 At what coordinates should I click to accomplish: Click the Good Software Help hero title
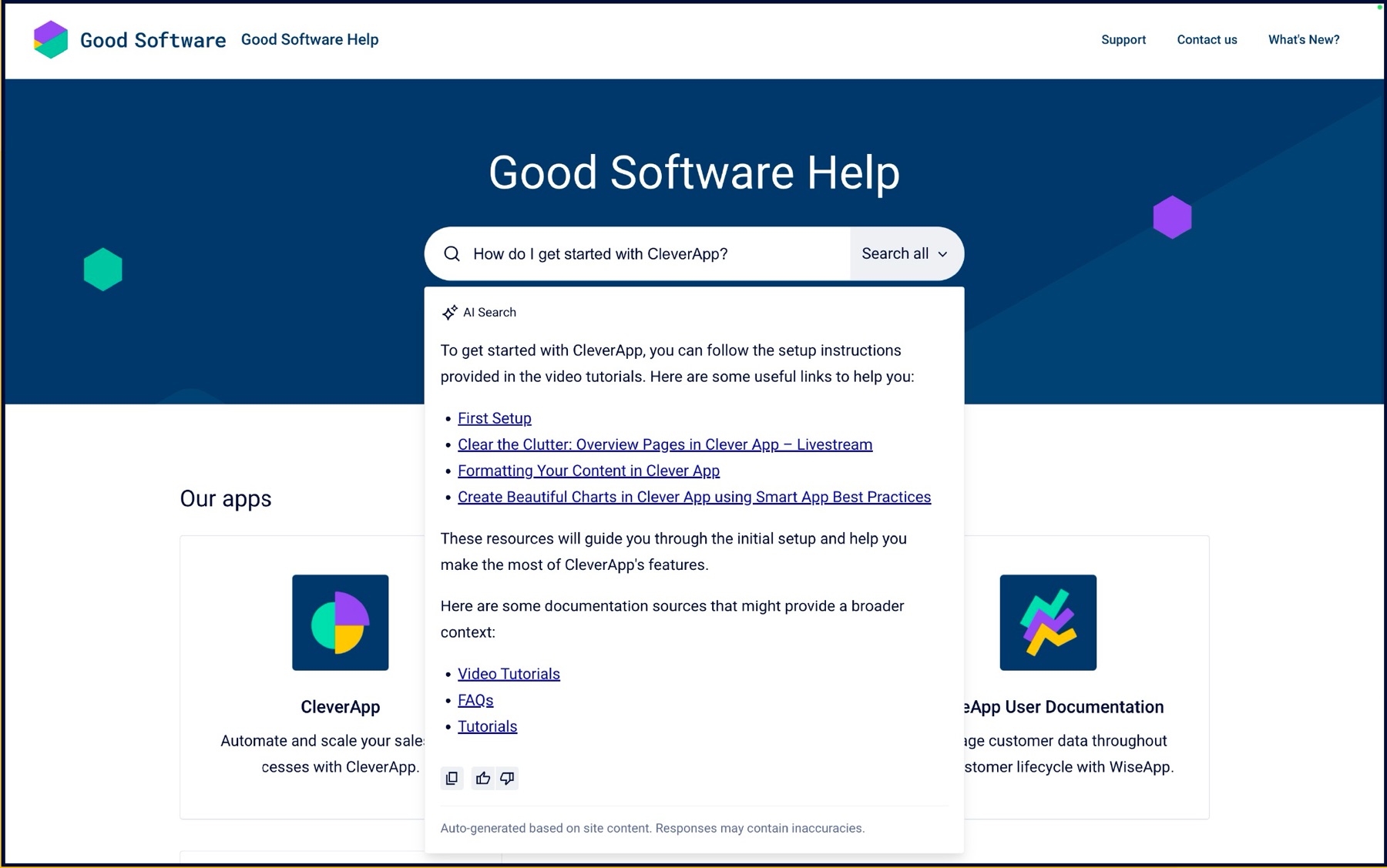694,172
